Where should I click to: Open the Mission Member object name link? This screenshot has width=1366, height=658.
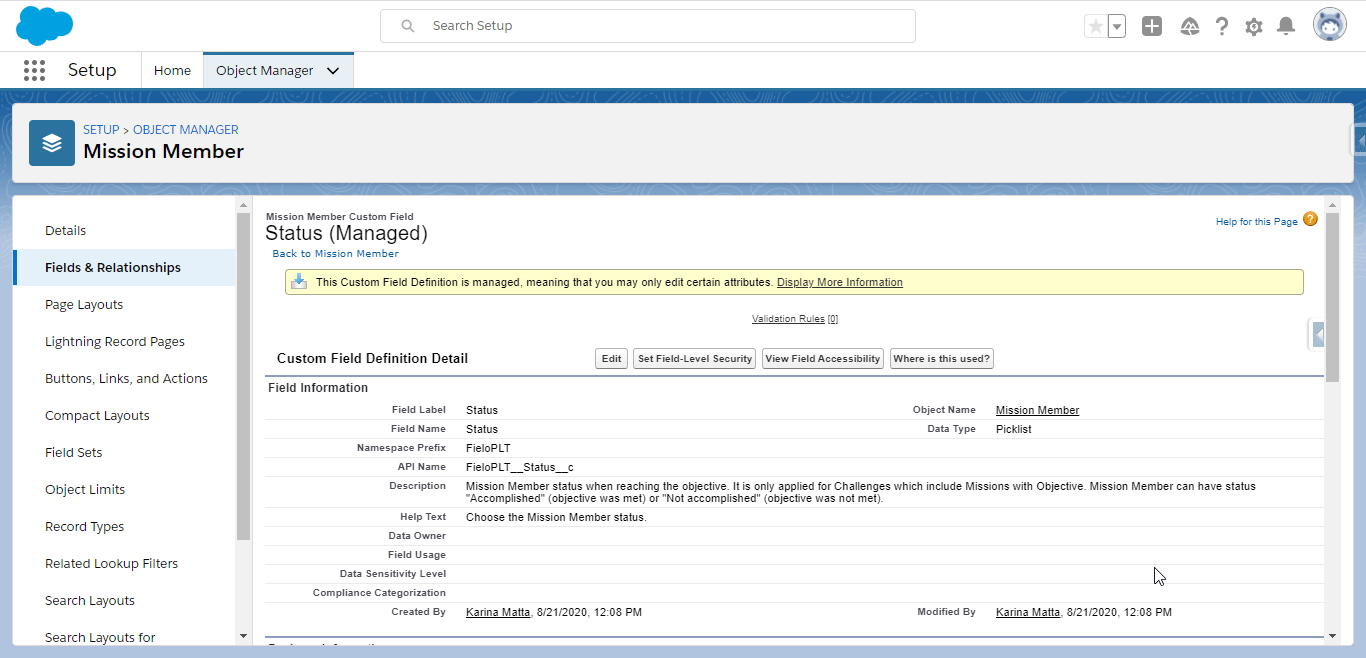click(1037, 411)
